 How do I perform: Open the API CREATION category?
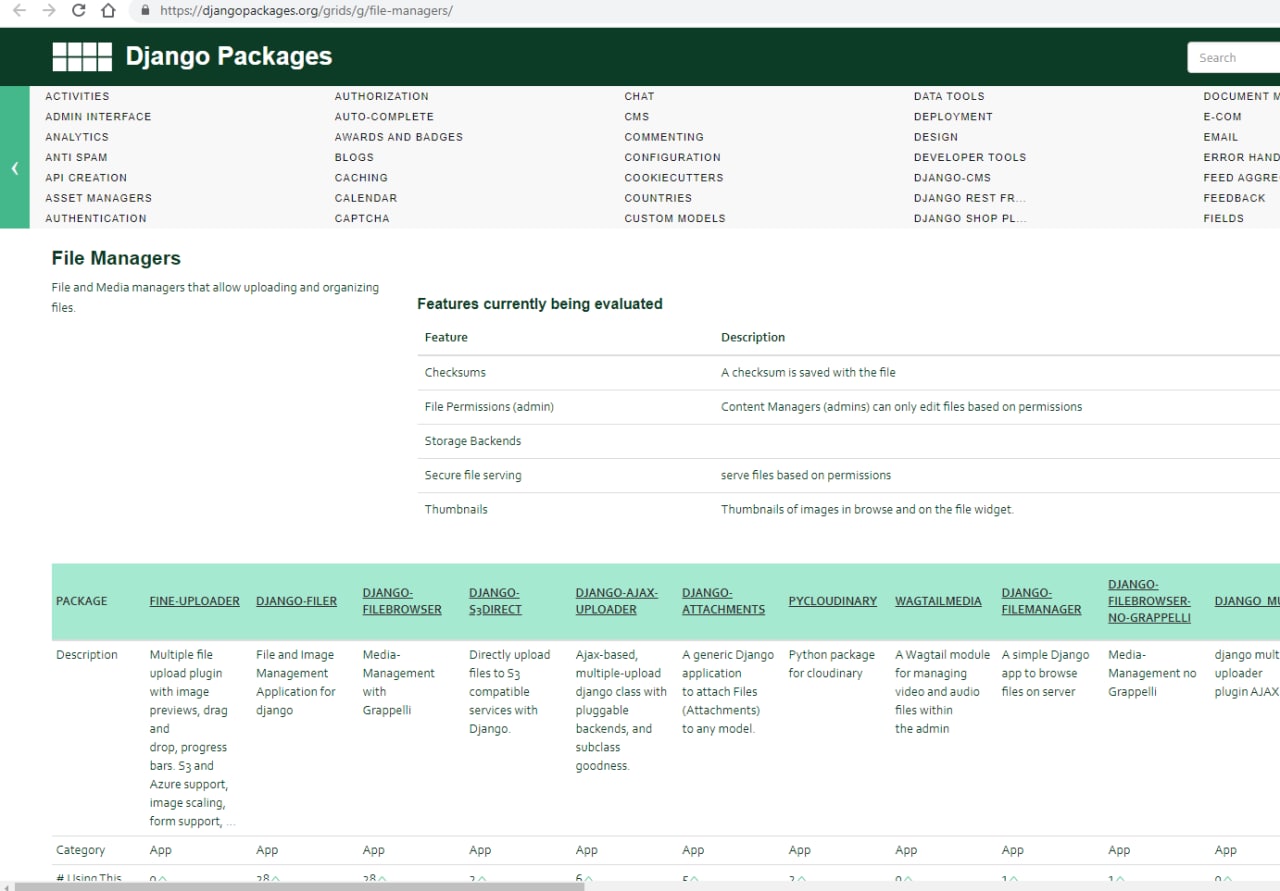(x=86, y=178)
